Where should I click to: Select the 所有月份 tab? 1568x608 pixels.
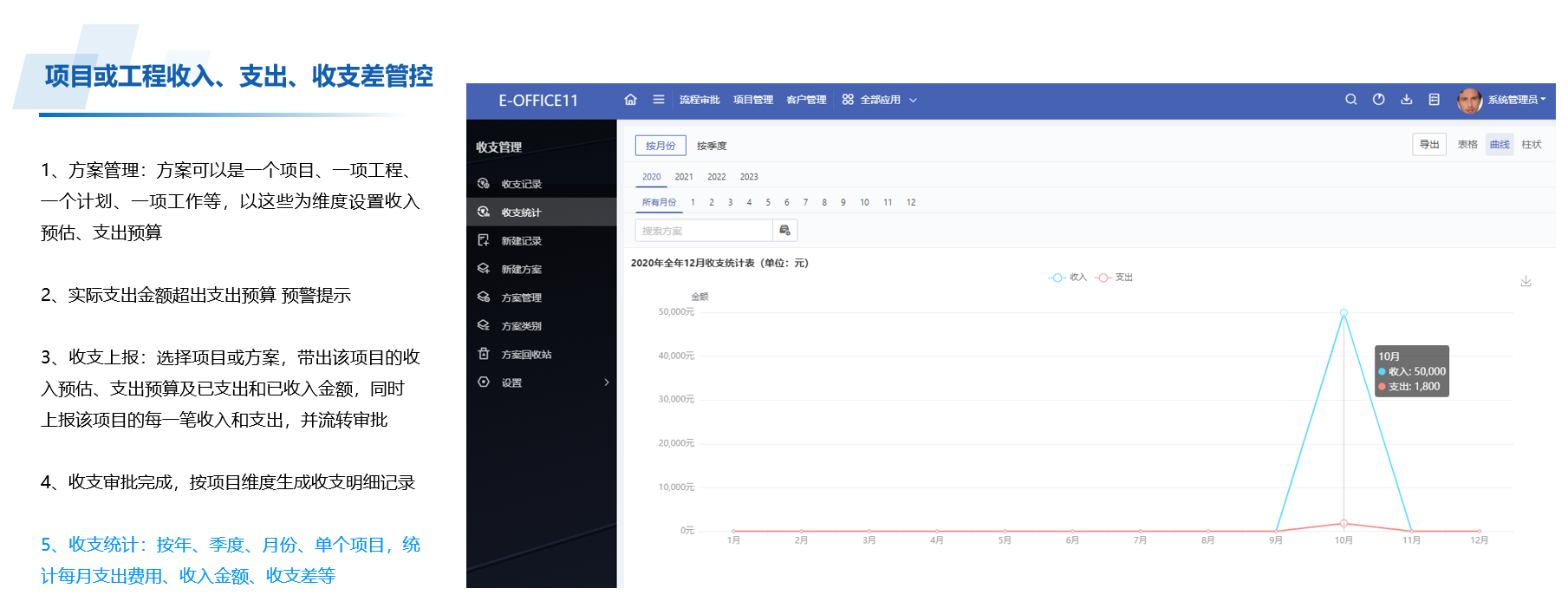point(659,202)
